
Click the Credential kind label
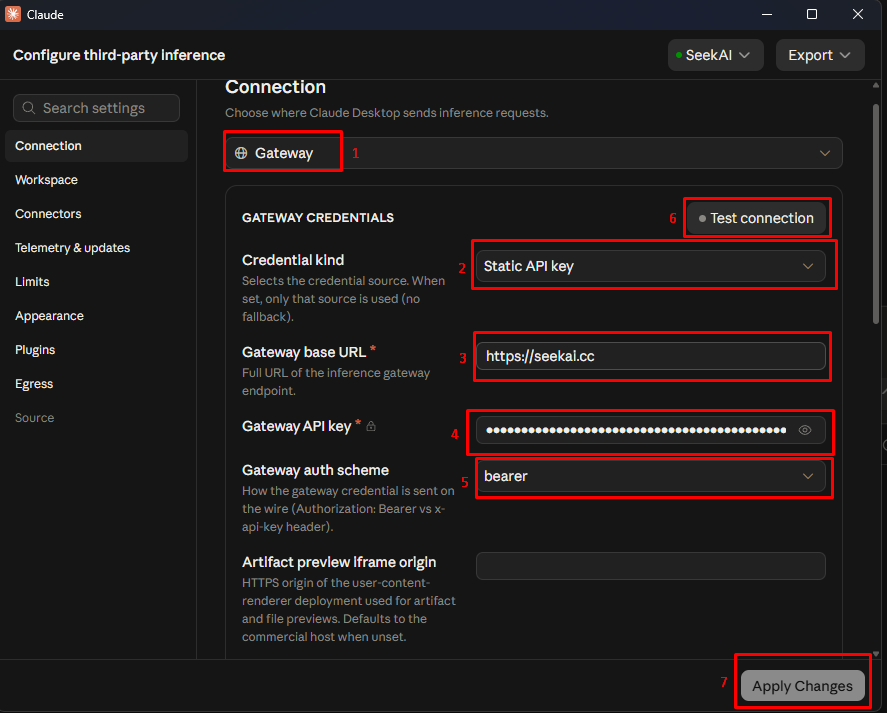[x=293, y=260]
